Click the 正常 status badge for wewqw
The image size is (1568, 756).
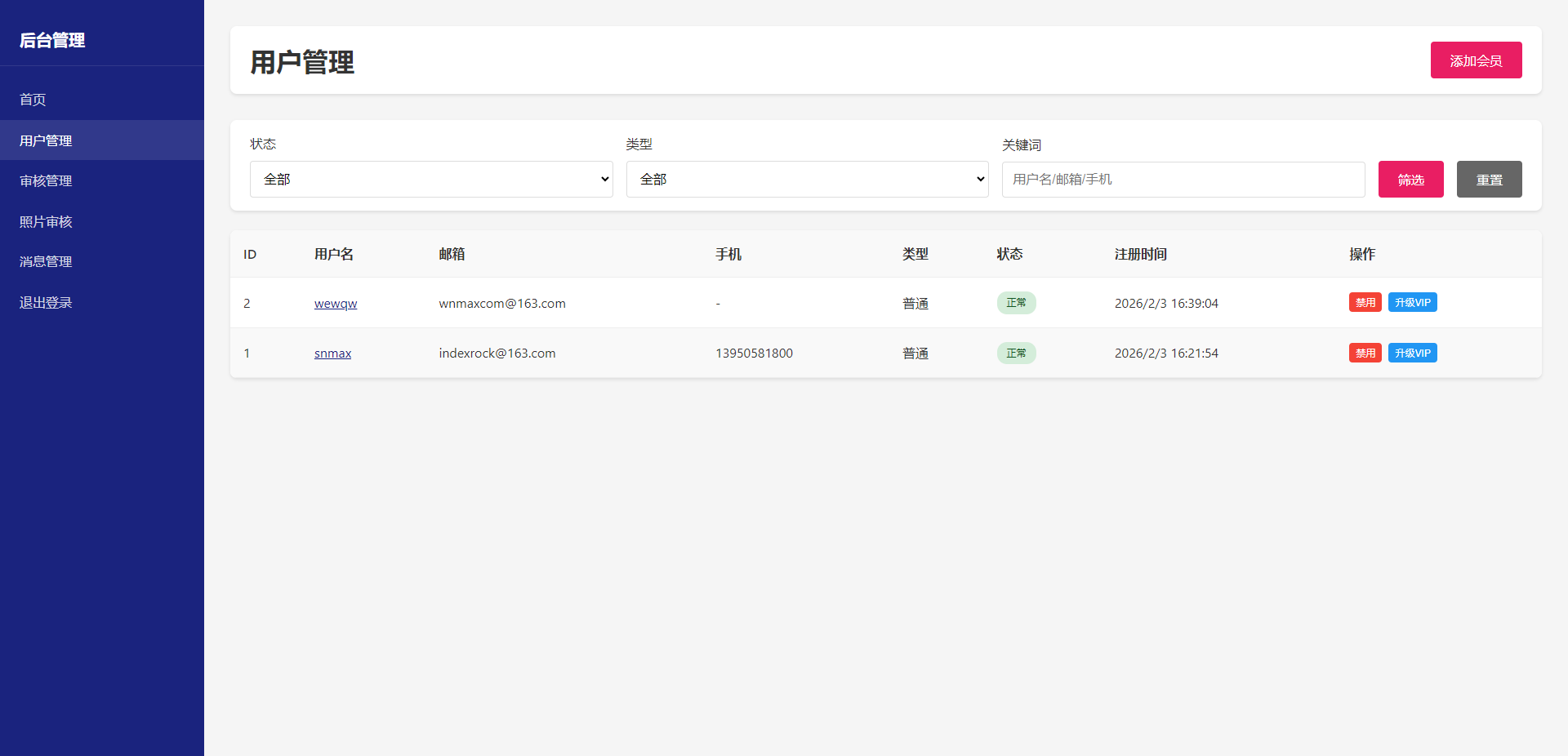(x=1016, y=303)
